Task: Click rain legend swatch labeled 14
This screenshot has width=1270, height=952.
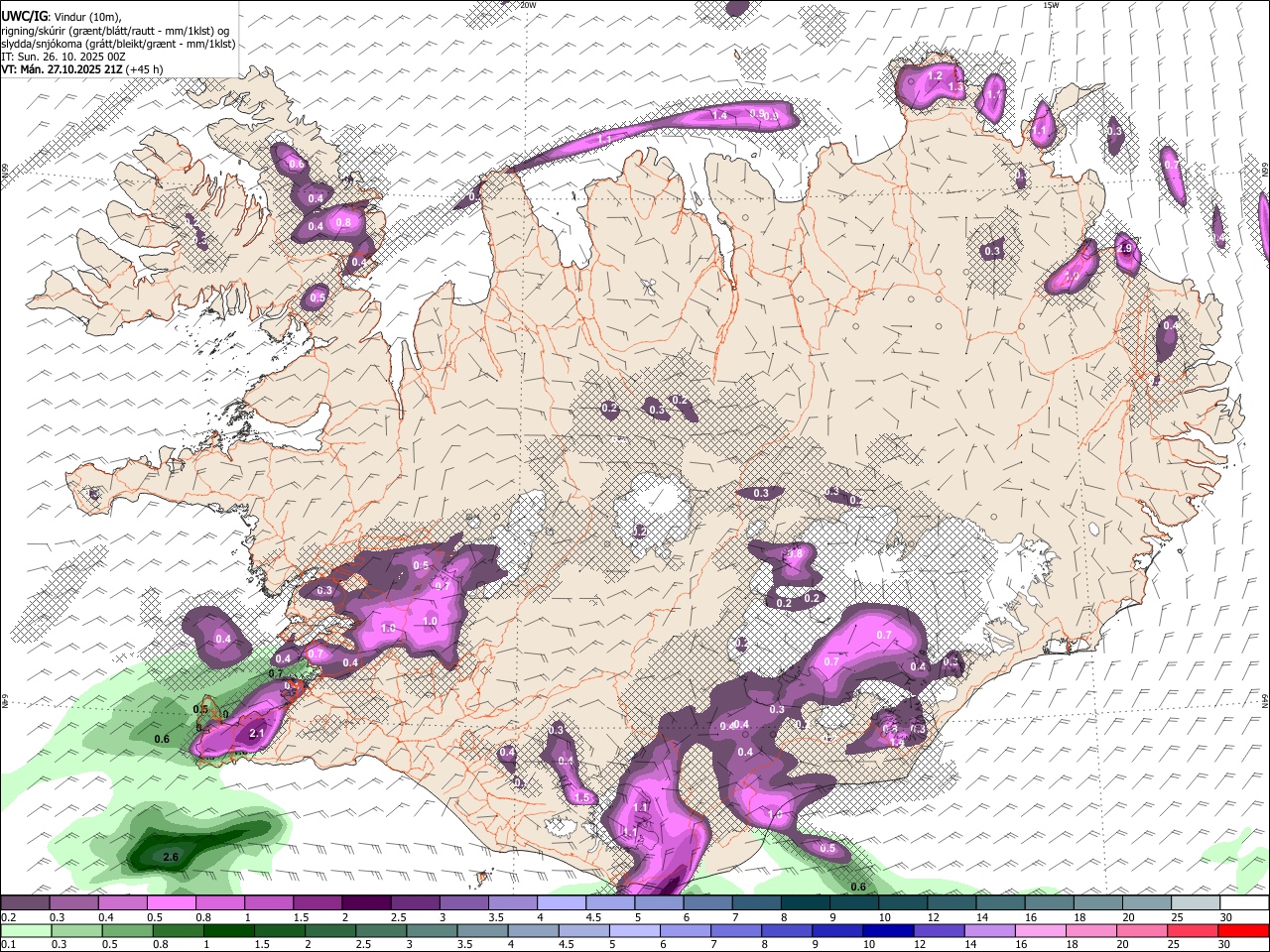Action: (991, 930)
